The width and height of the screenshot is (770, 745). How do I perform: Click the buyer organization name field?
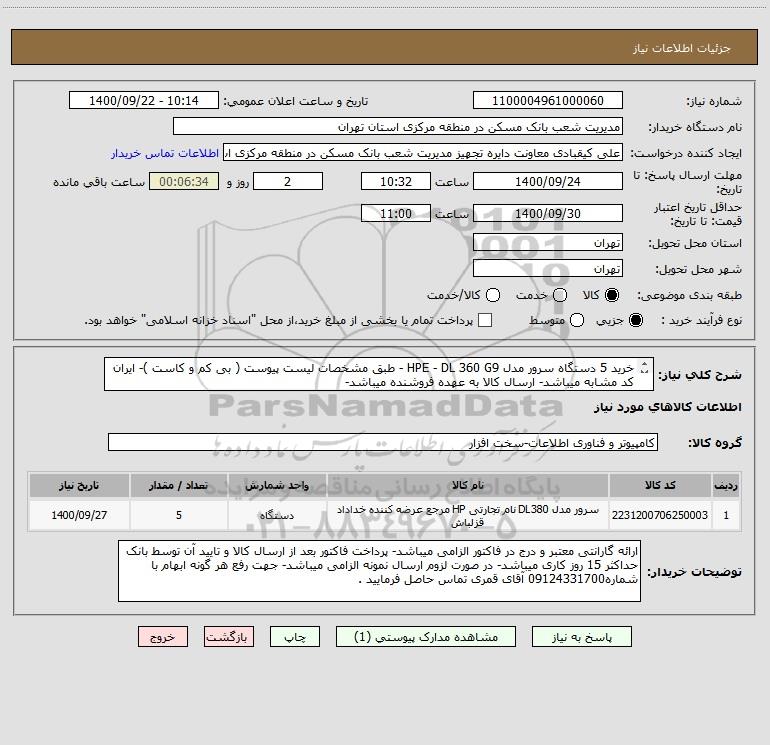tap(398, 127)
